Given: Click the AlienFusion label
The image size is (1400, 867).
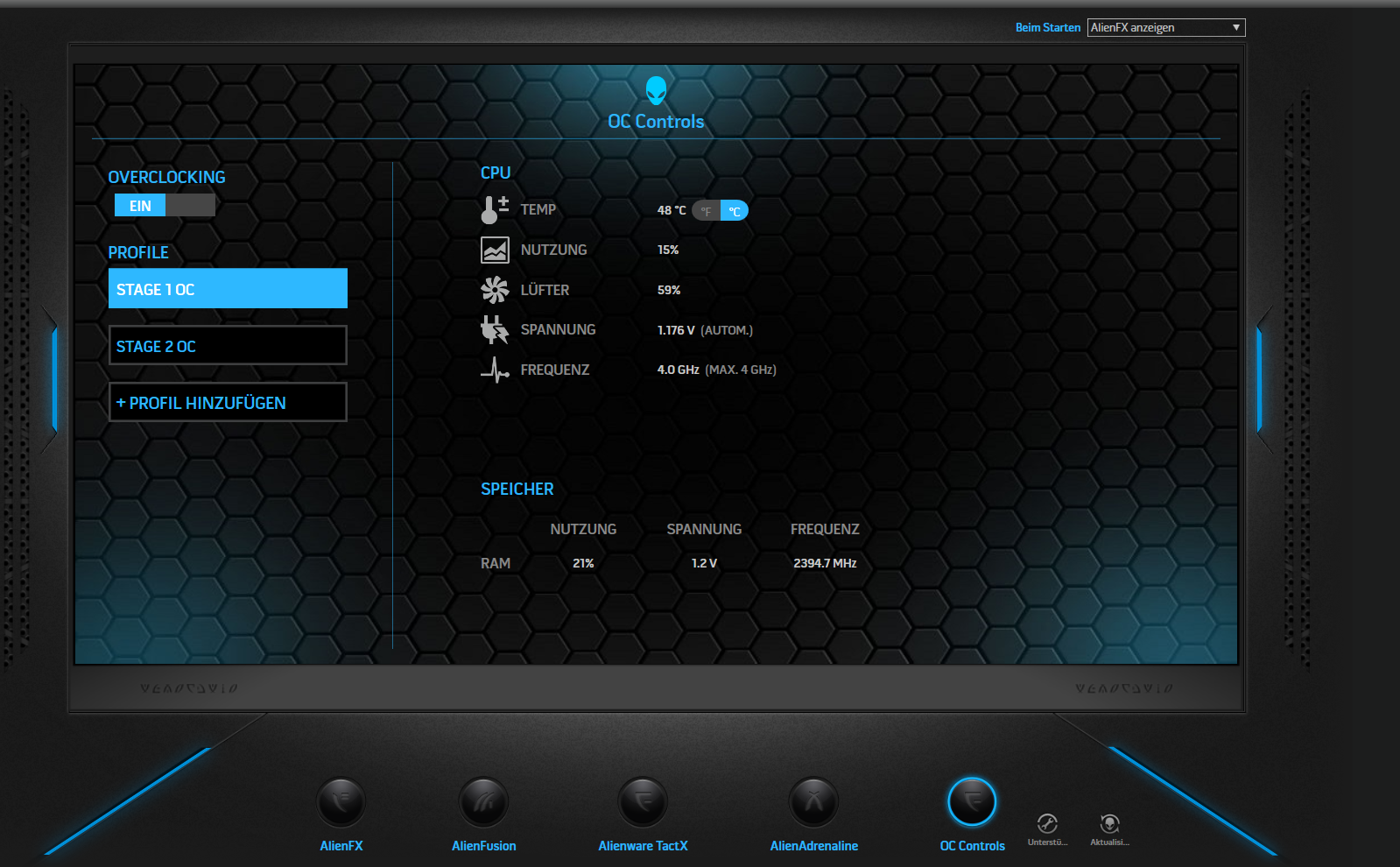Looking at the screenshot, I should 483,846.
